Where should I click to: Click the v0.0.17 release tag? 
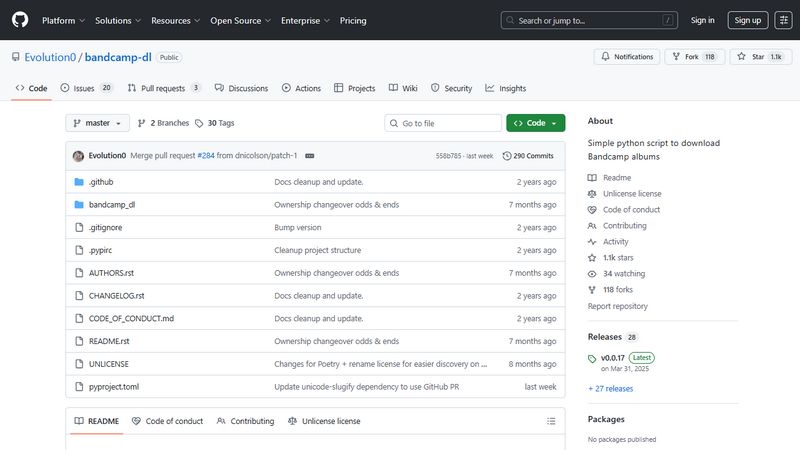coord(613,357)
